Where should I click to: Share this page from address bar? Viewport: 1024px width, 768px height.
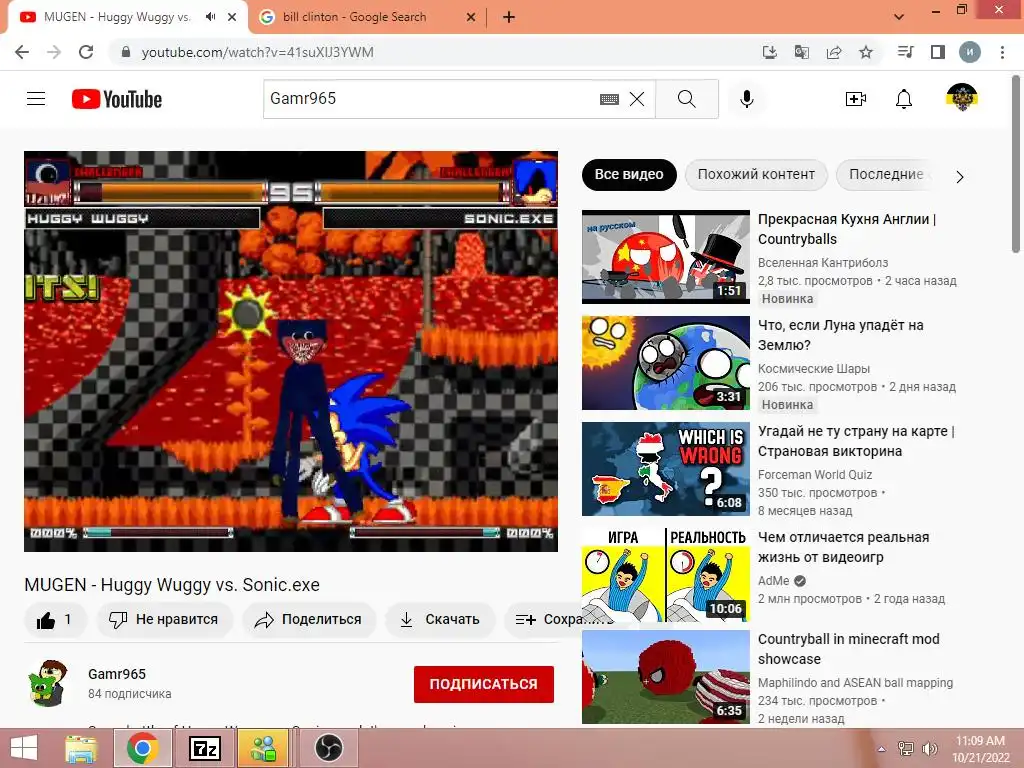tap(834, 52)
